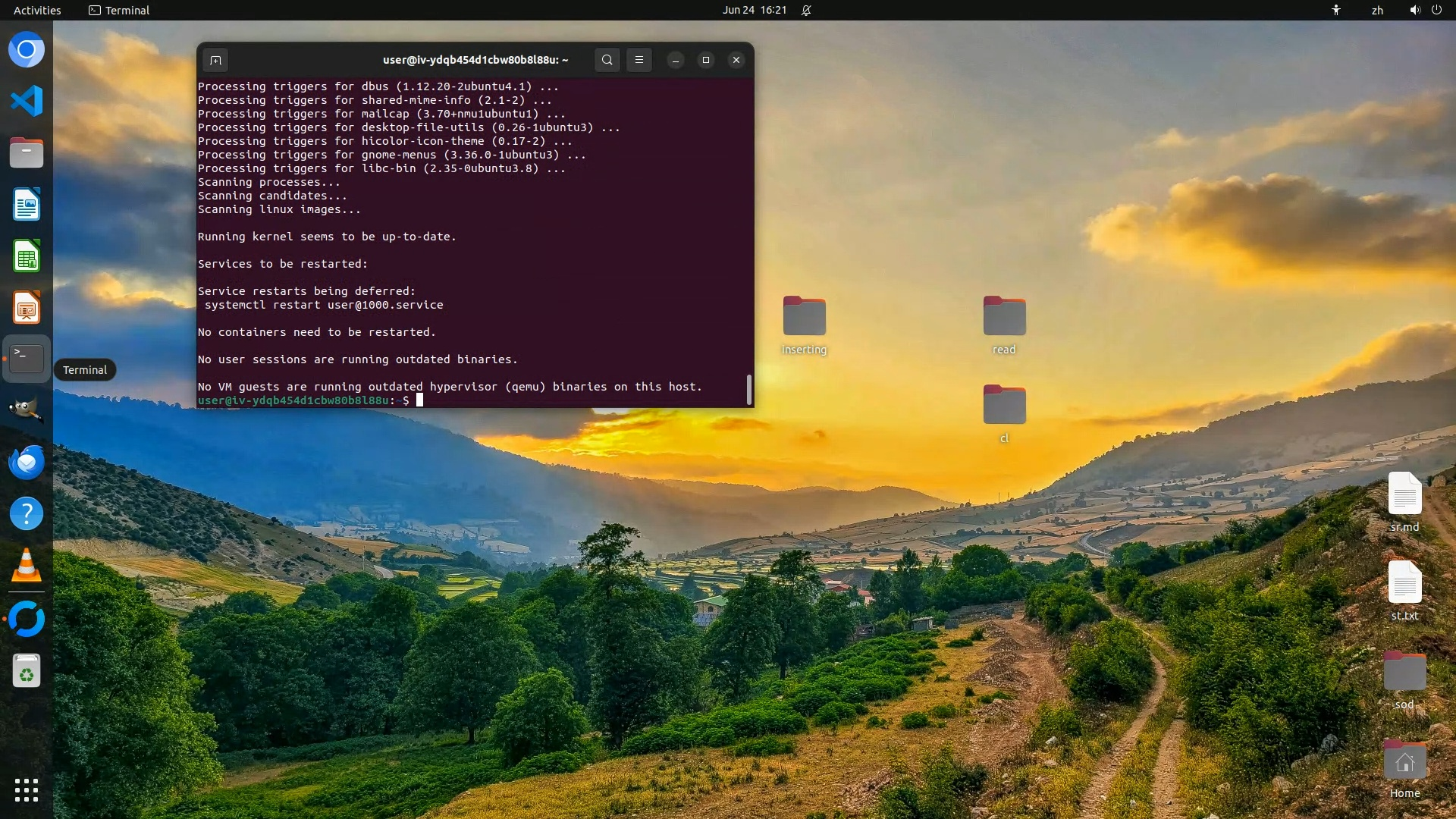
Task: Launch LibreOffice Calc spreadsheet app
Action: click(27, 256)
